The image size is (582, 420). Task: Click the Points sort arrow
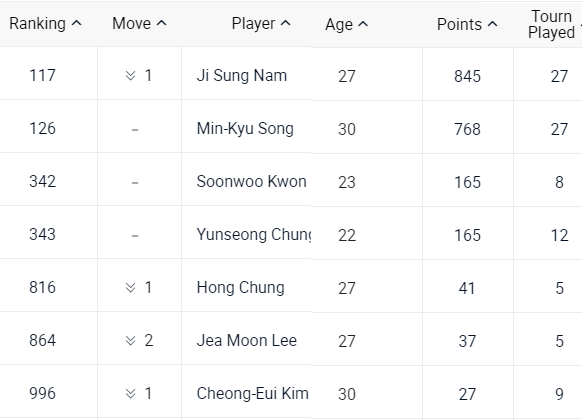(x=492, y=24)
